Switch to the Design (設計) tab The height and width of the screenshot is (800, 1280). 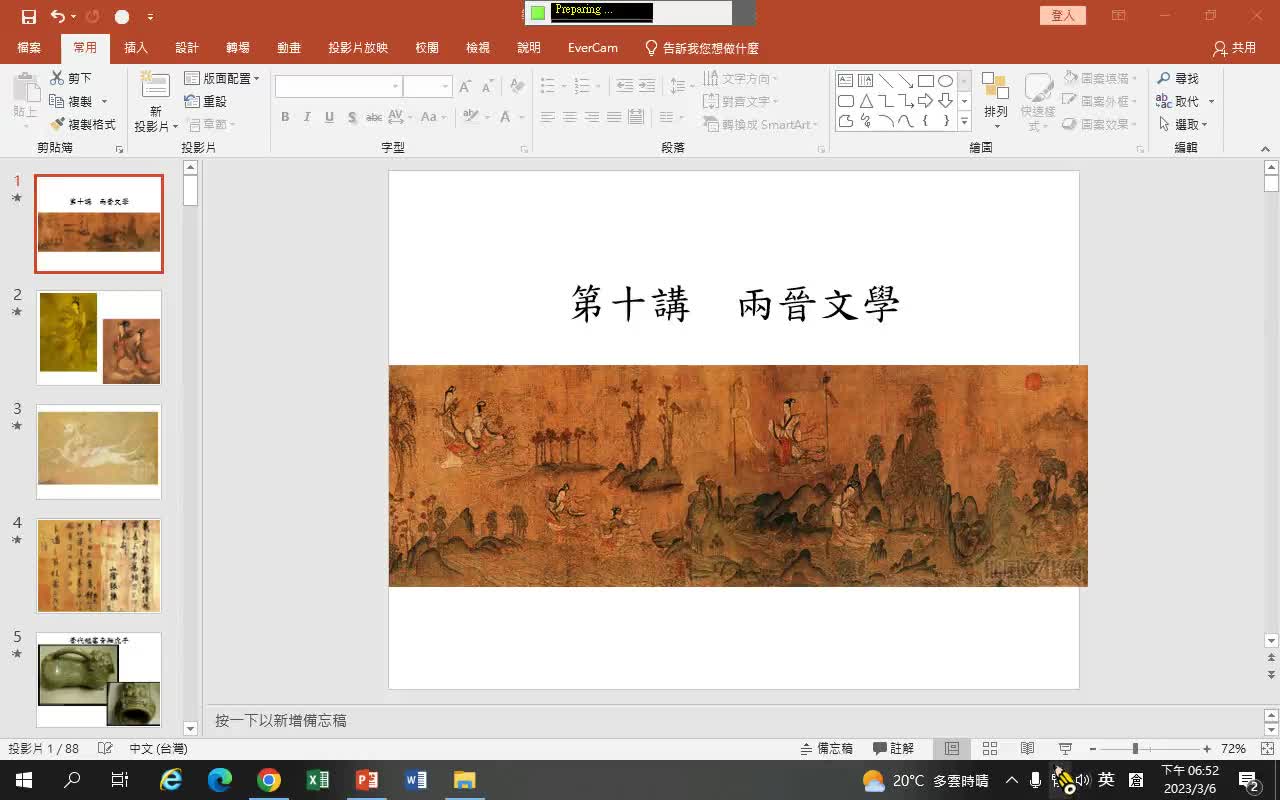point(187,47)
